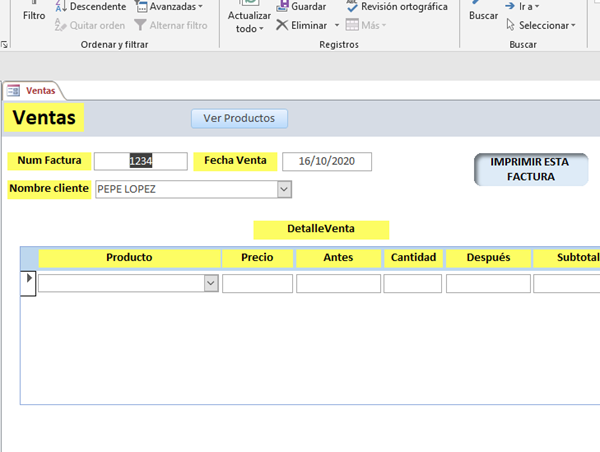Run Revisión ortográfica spell check
Screen dimensions: 600x452
pos(397,7)
